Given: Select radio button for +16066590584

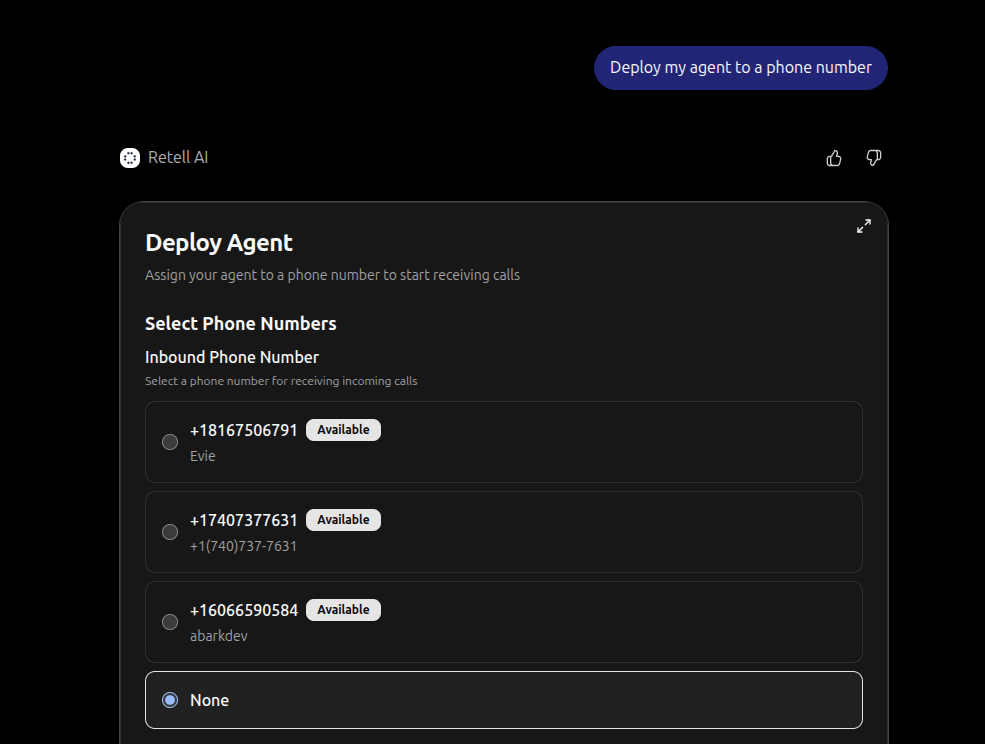Looking at the screenshot, I should point(170,621).
